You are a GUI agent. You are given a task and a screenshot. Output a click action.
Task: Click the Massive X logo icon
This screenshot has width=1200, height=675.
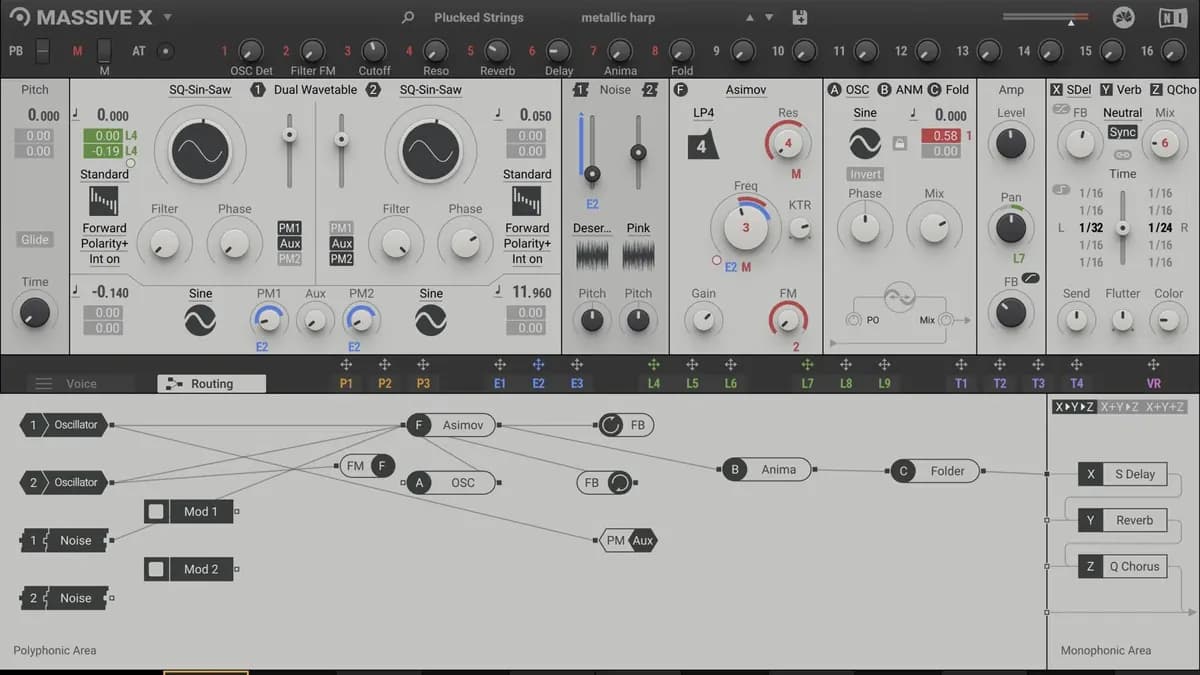click(x=20, y=18)
